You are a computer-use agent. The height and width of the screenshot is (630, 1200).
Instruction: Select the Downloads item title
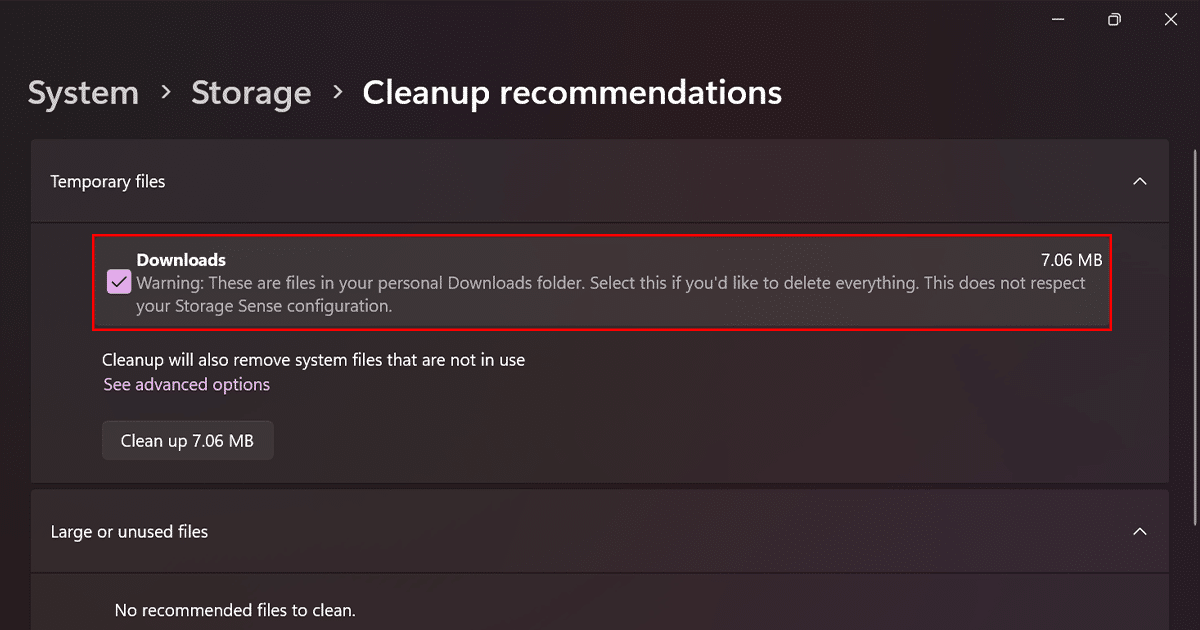[x=181, y=261]
